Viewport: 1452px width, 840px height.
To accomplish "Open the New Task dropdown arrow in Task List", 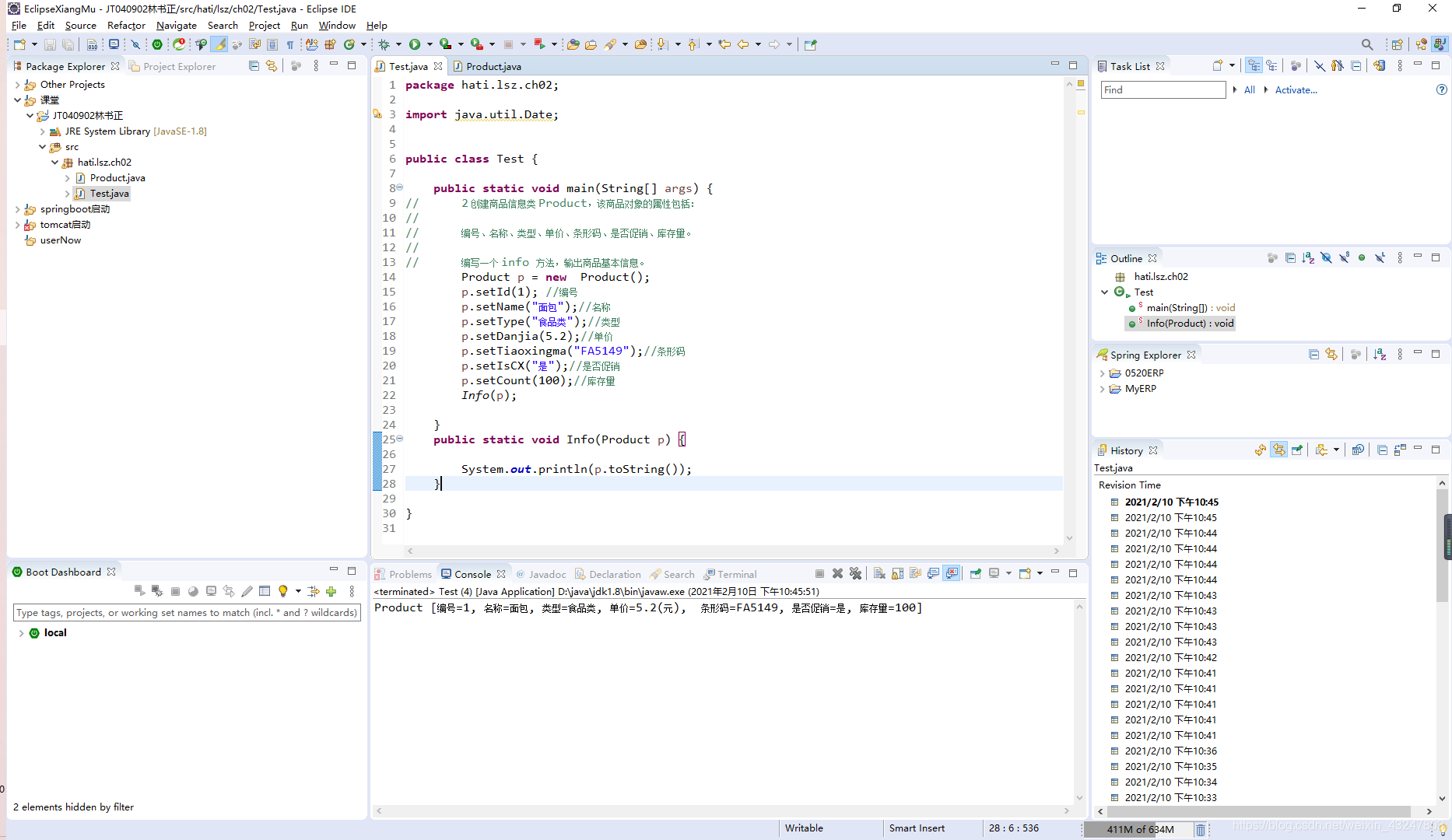I will [1232, 66].
